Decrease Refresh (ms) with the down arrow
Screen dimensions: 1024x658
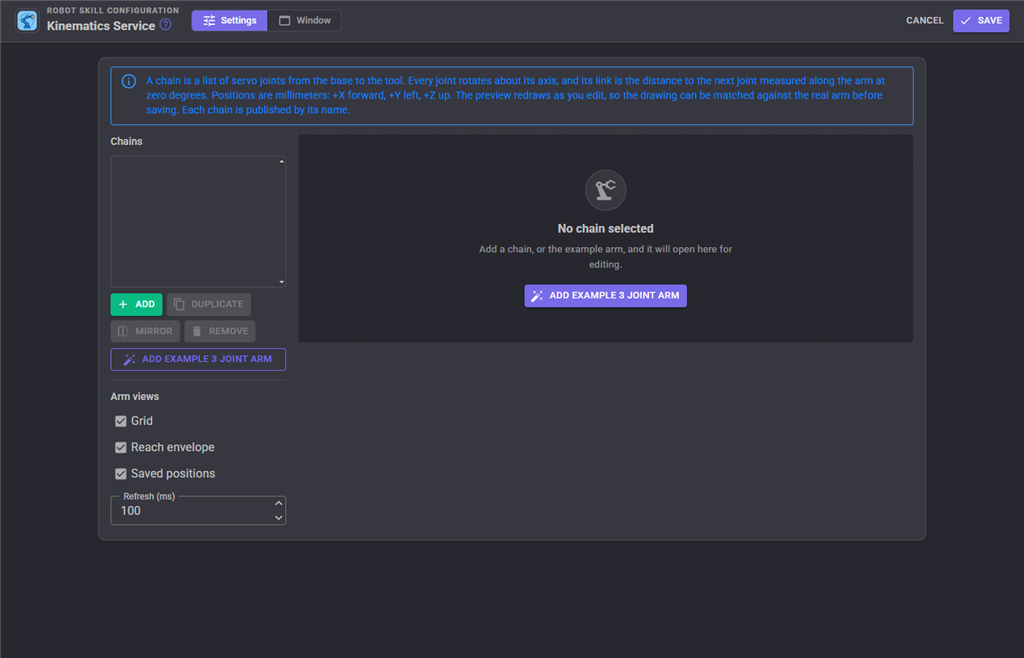click(x=279, y=518)
